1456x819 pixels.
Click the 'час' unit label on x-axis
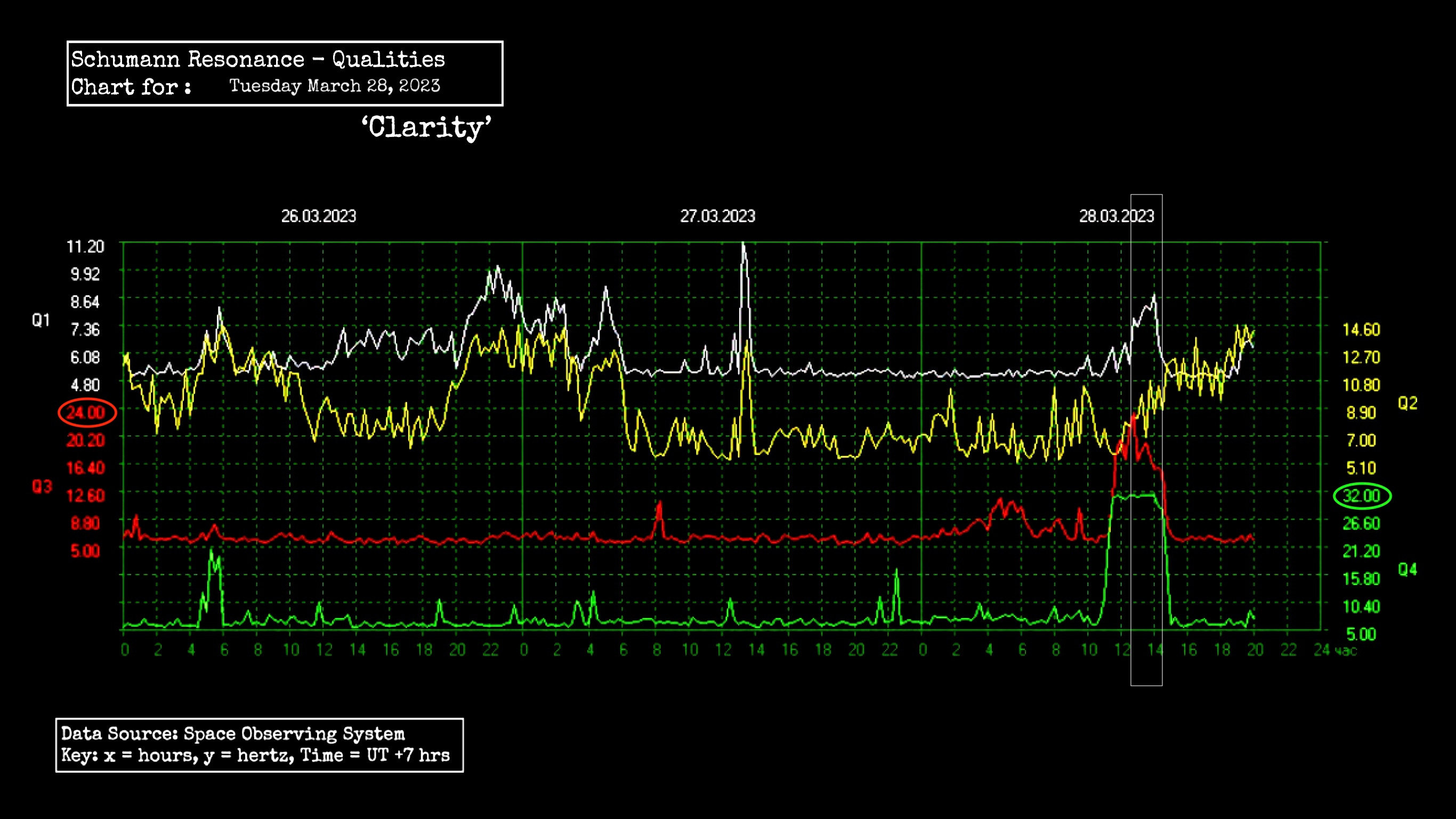coord(1346,651)
